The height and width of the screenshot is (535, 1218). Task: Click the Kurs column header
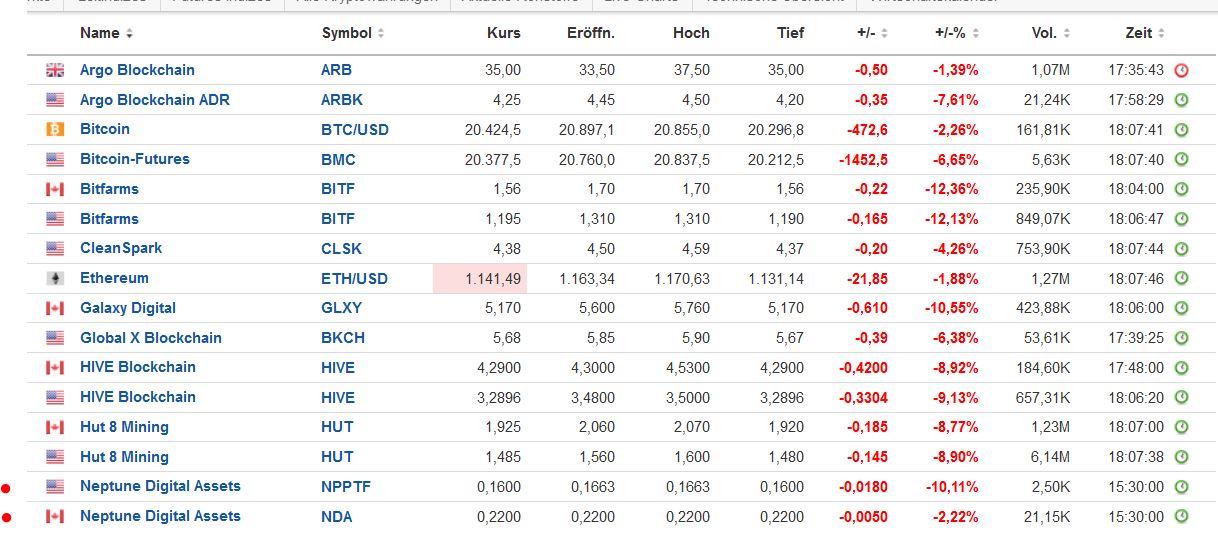coord(503,33)
